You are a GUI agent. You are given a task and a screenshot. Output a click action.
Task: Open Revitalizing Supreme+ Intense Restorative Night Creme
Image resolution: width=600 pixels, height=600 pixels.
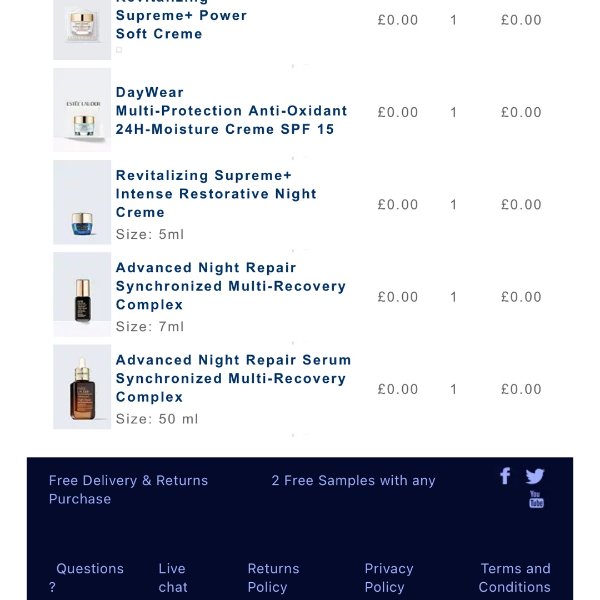pyautogui.click(x=215, y=194)
